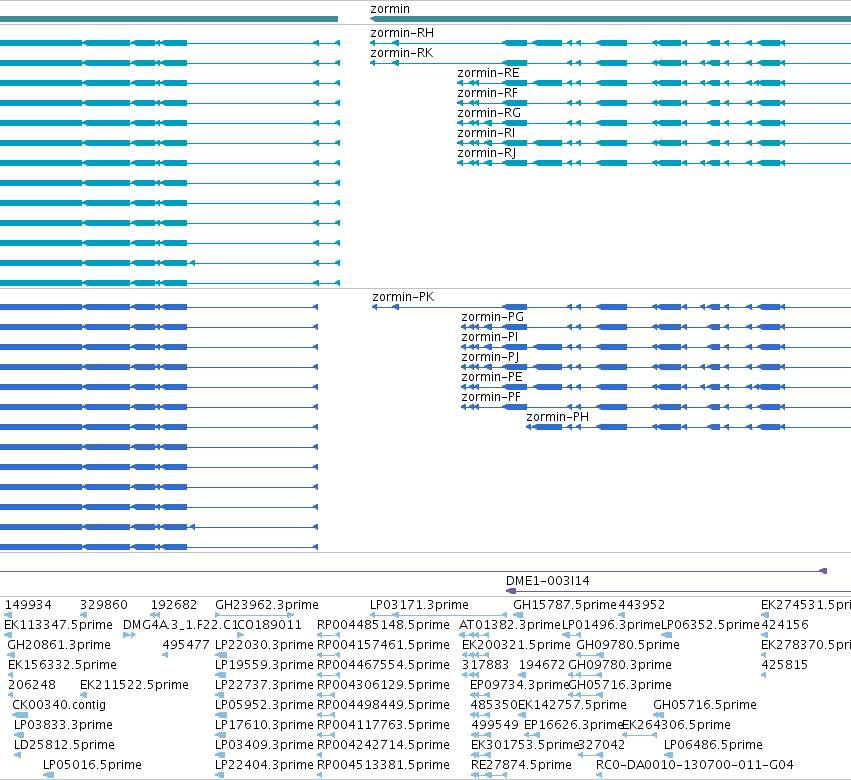Select RP004467554.5prime EST
This screenshot has height=780, width=851.
[x=383, y=665]
